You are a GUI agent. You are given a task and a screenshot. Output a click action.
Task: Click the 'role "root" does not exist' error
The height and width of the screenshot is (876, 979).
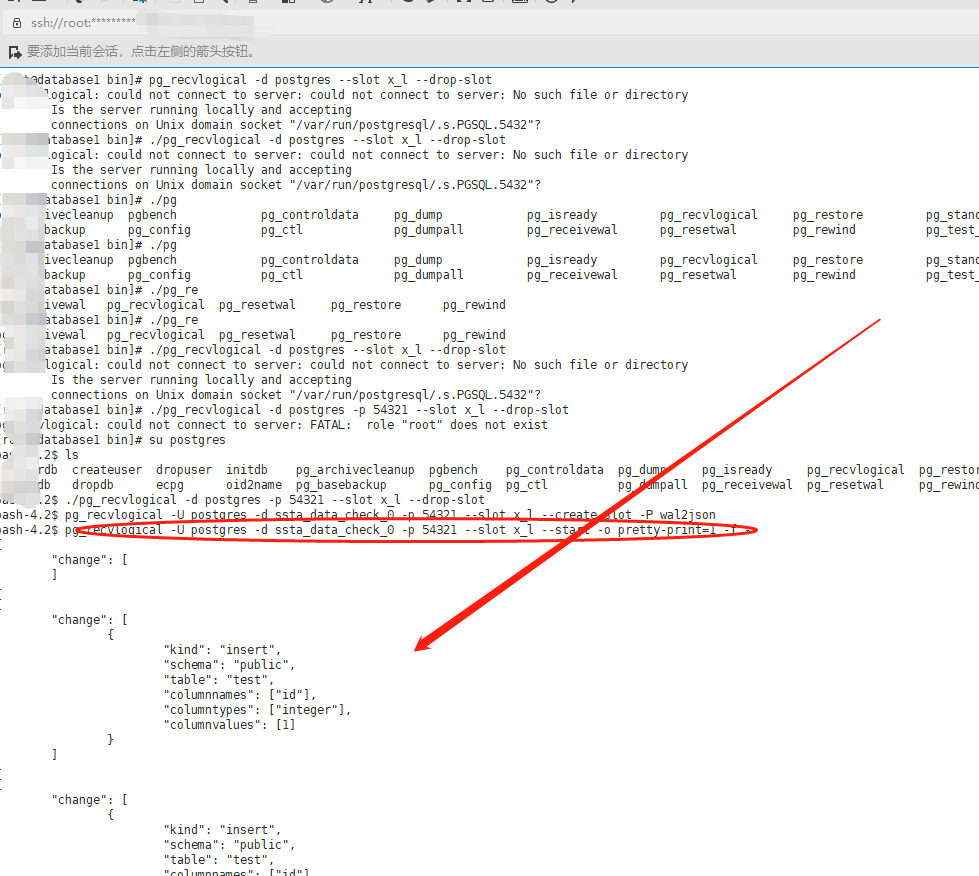pyautogui.click(x=456, y=425)
